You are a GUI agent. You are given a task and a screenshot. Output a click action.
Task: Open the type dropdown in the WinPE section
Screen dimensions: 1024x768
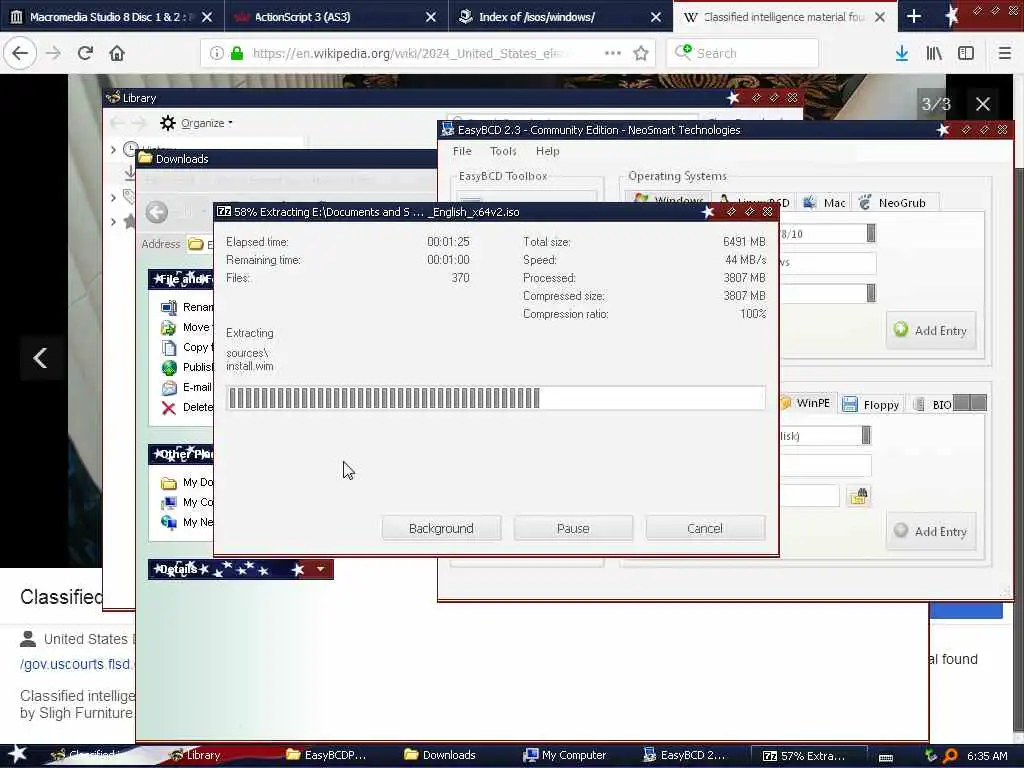click(866, 435)
